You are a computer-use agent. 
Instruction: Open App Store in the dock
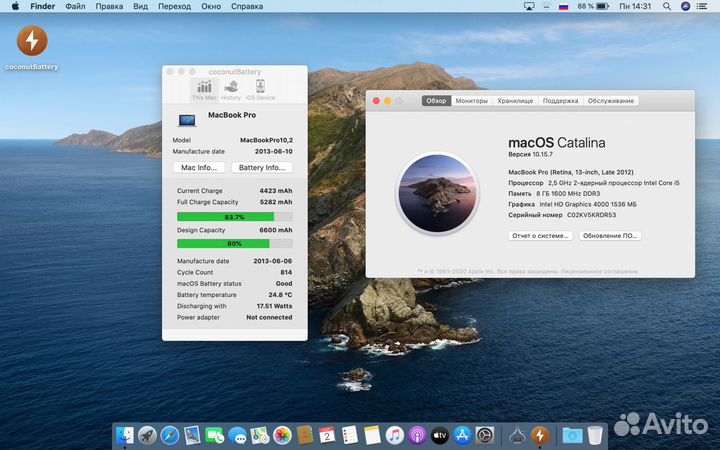pos(462,435)
